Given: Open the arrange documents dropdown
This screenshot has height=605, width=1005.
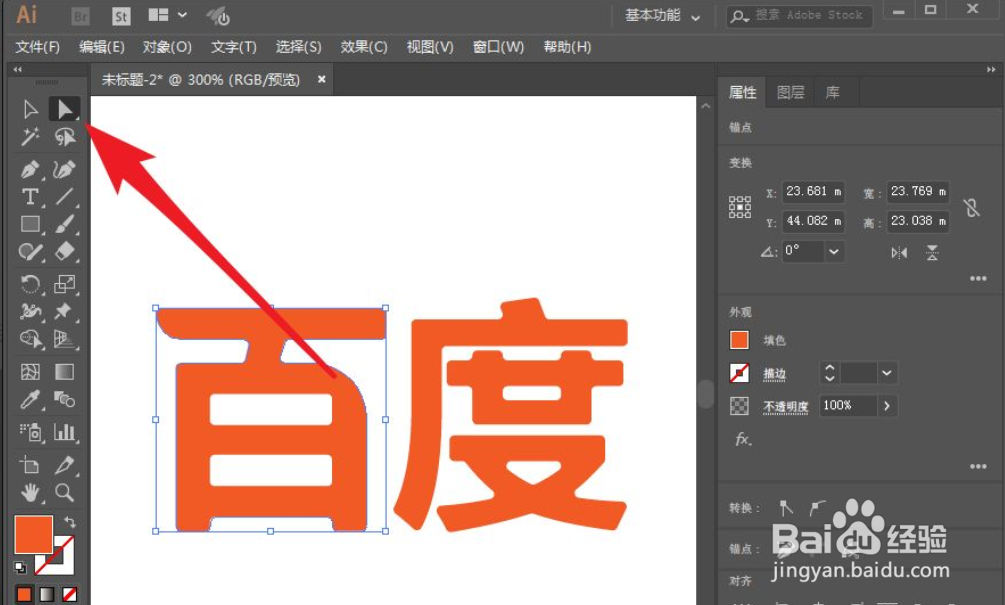Looking at the screenshot, I should (167, 15).
